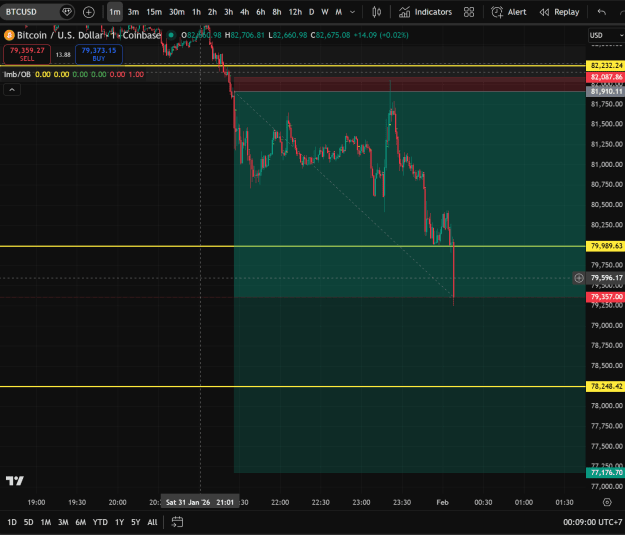Add a symbol to compare with plus icon
The width and height of the screenshot is (625, 535).
88,12
